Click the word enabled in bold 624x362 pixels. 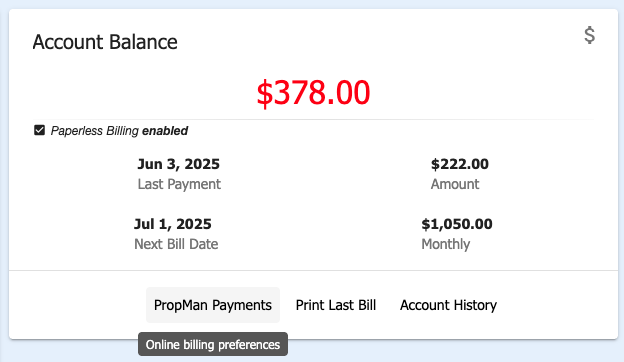(165, 130)
